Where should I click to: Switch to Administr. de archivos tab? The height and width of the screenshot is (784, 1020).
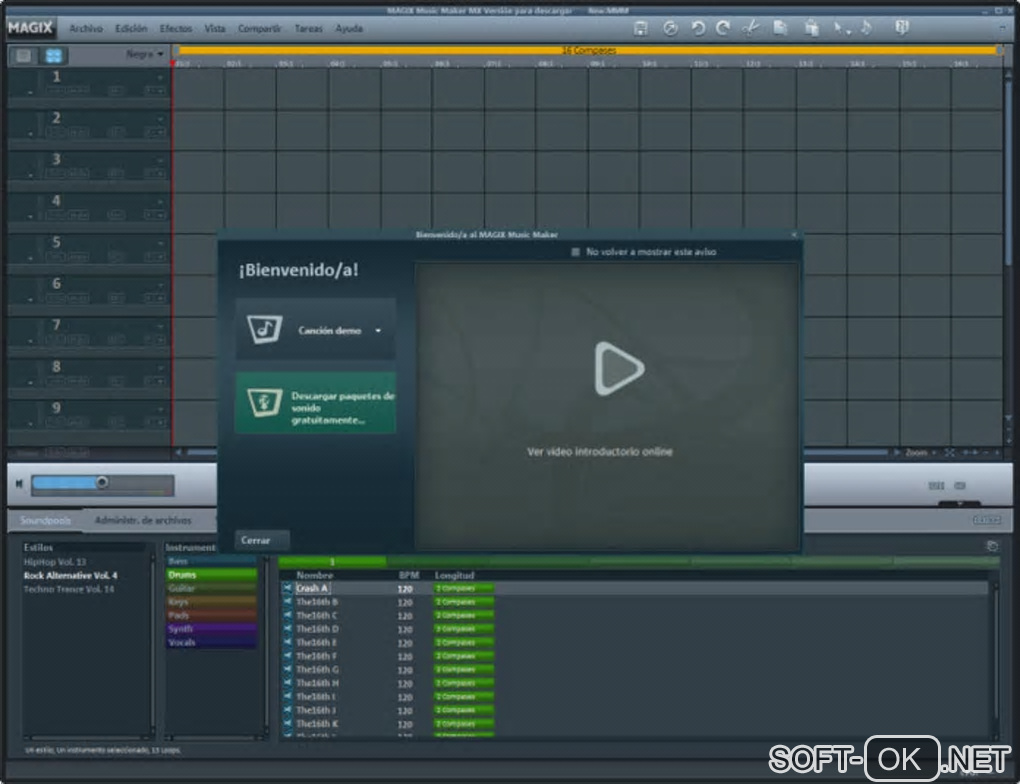coord(143,520)
